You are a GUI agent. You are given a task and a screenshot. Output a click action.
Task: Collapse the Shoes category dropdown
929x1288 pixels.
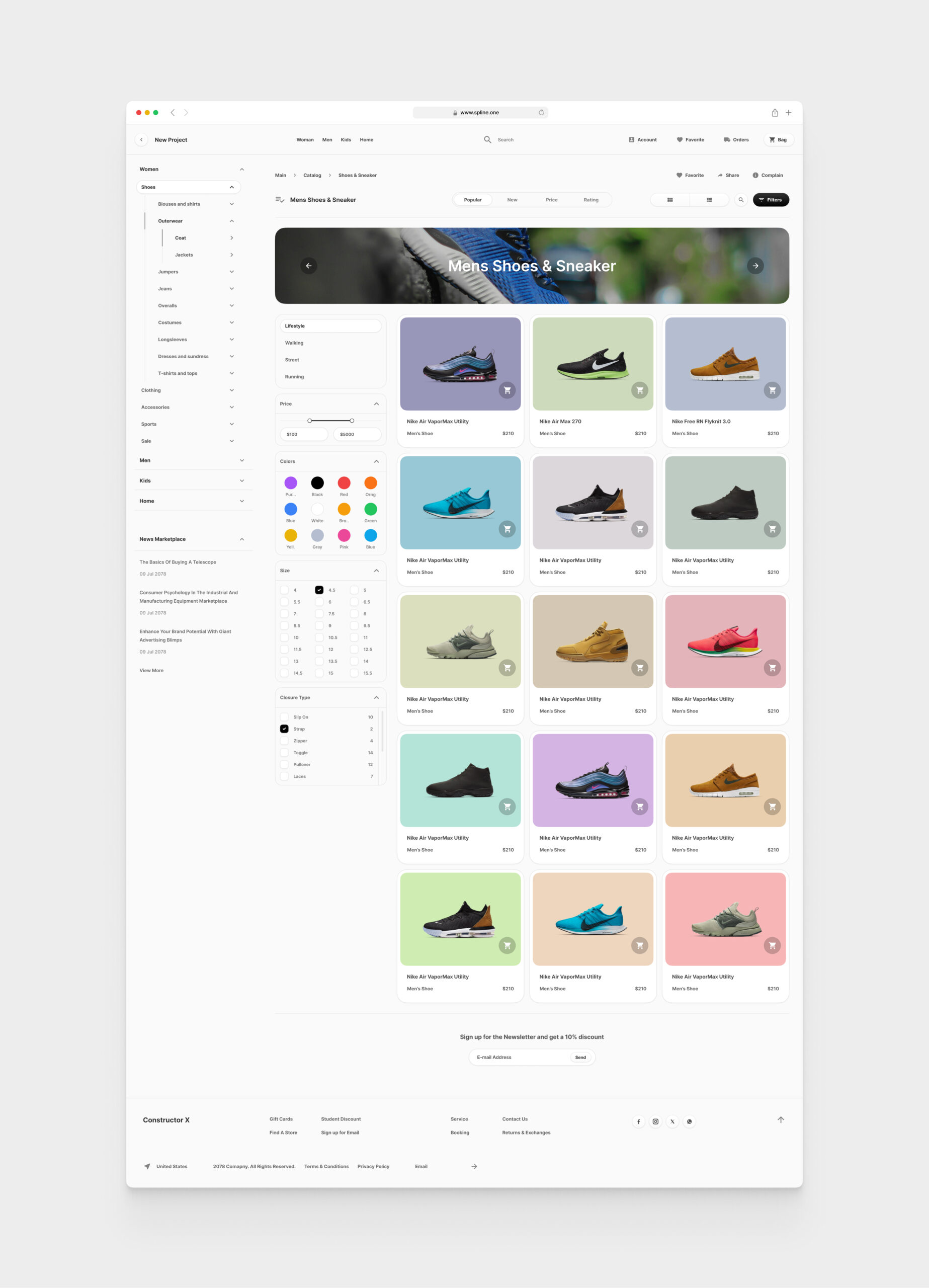click(232, 187)
